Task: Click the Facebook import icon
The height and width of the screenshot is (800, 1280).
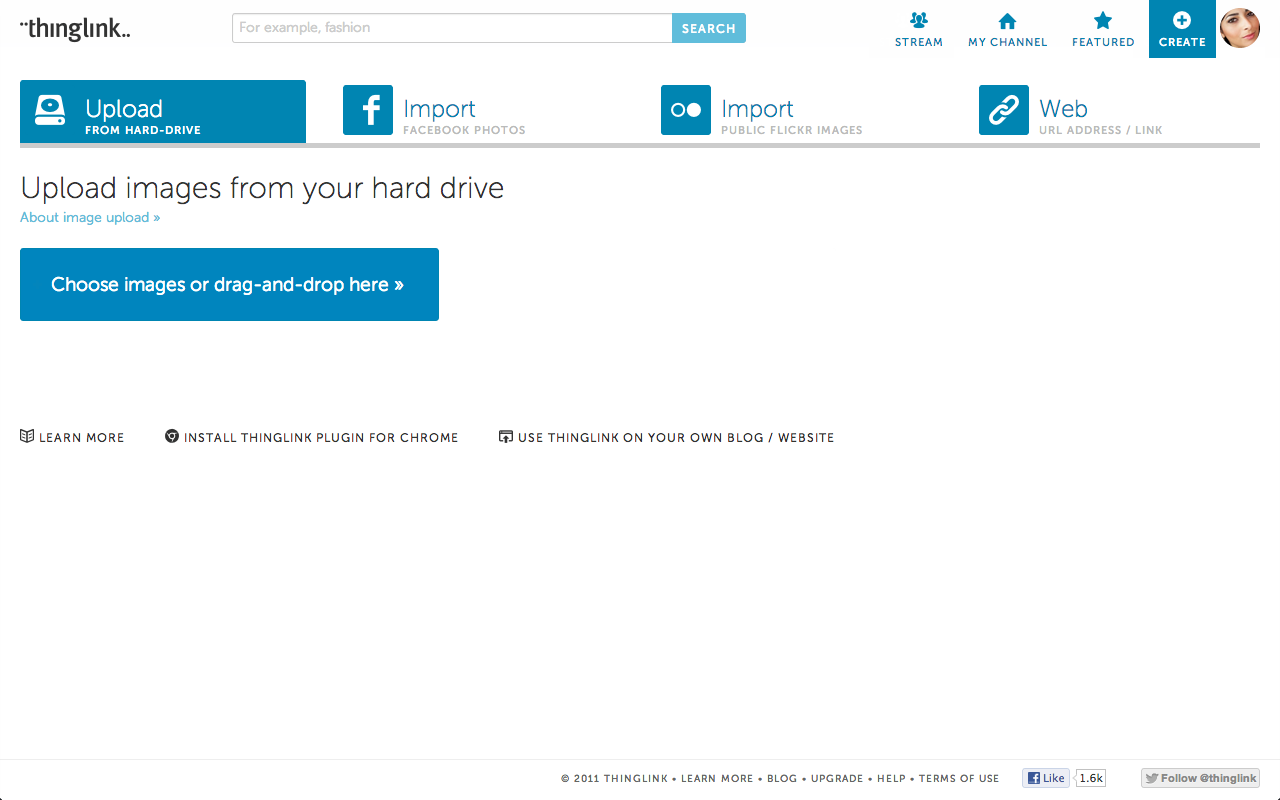Action: [368, 110]
